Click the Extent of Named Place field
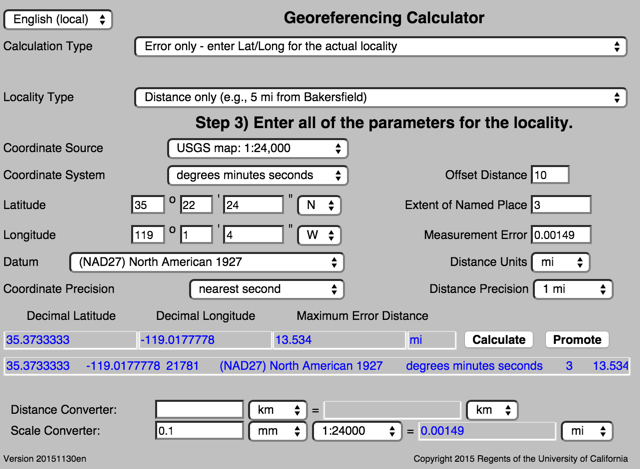 point(560,205)
